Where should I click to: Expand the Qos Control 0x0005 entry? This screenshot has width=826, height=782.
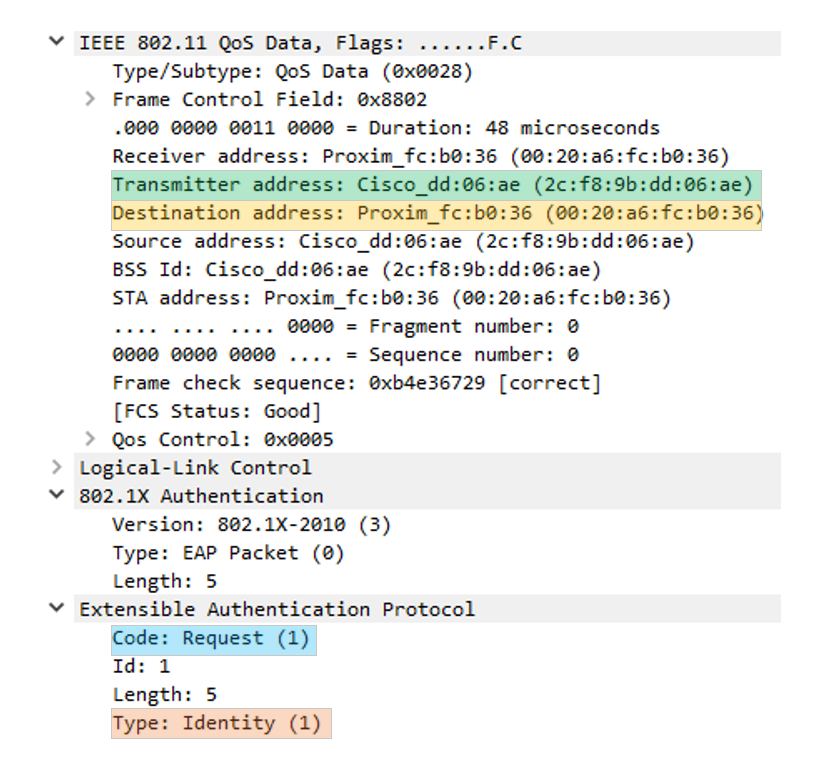point(90,438)
